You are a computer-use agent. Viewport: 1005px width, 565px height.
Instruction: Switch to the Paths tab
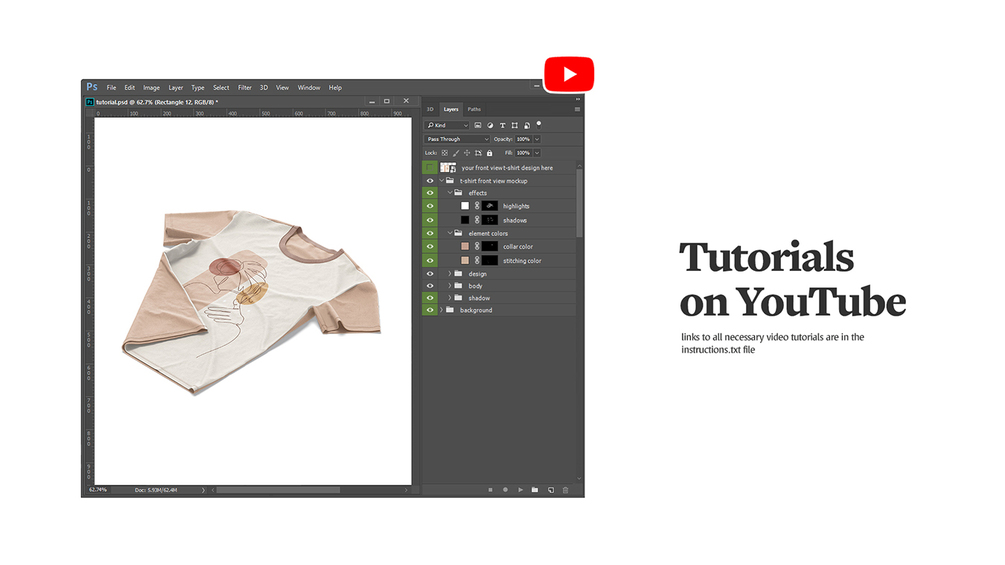coord(474,110)
